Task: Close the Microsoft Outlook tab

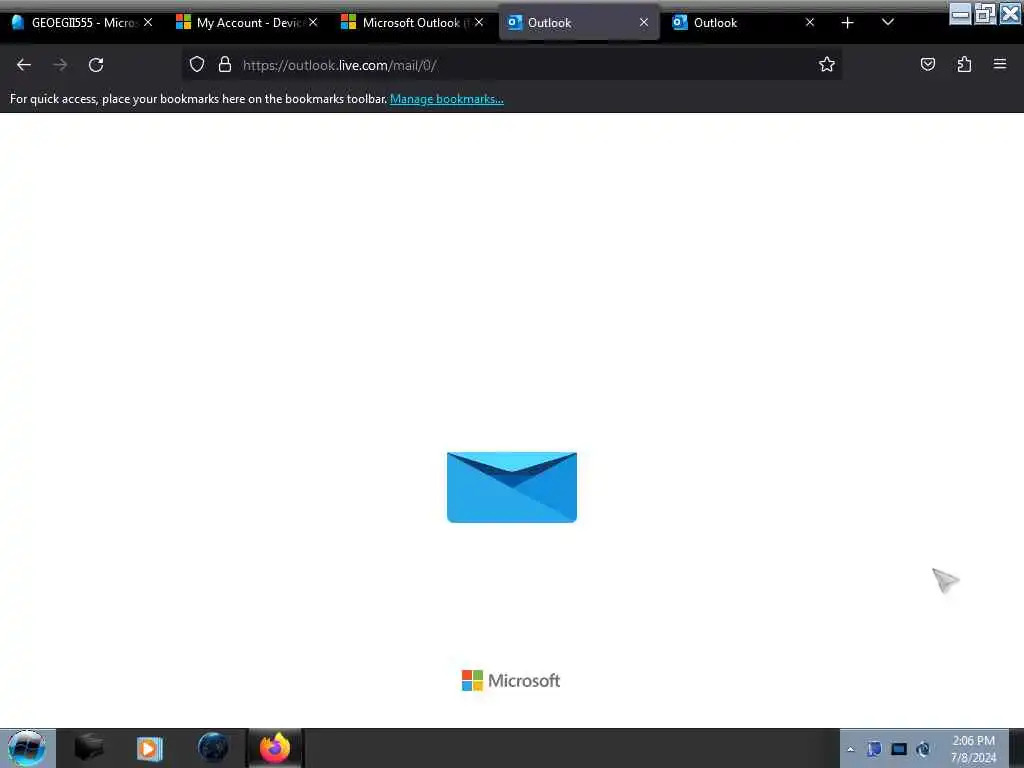Action: point(479,22)
